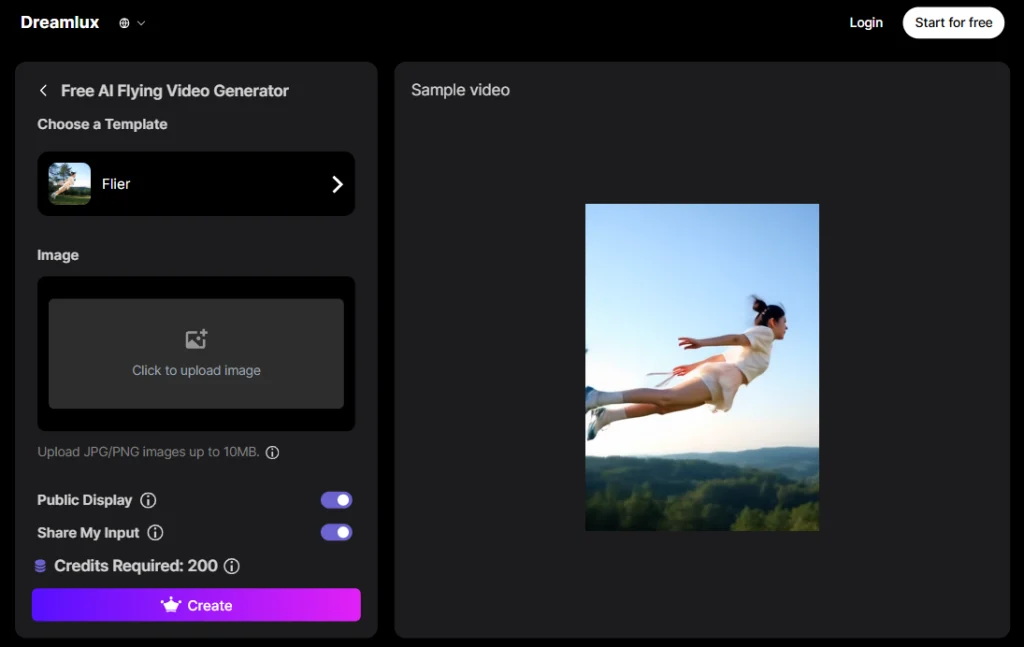Open the Login page
The width and height of the screenshot is (1024, 647).
866,22
